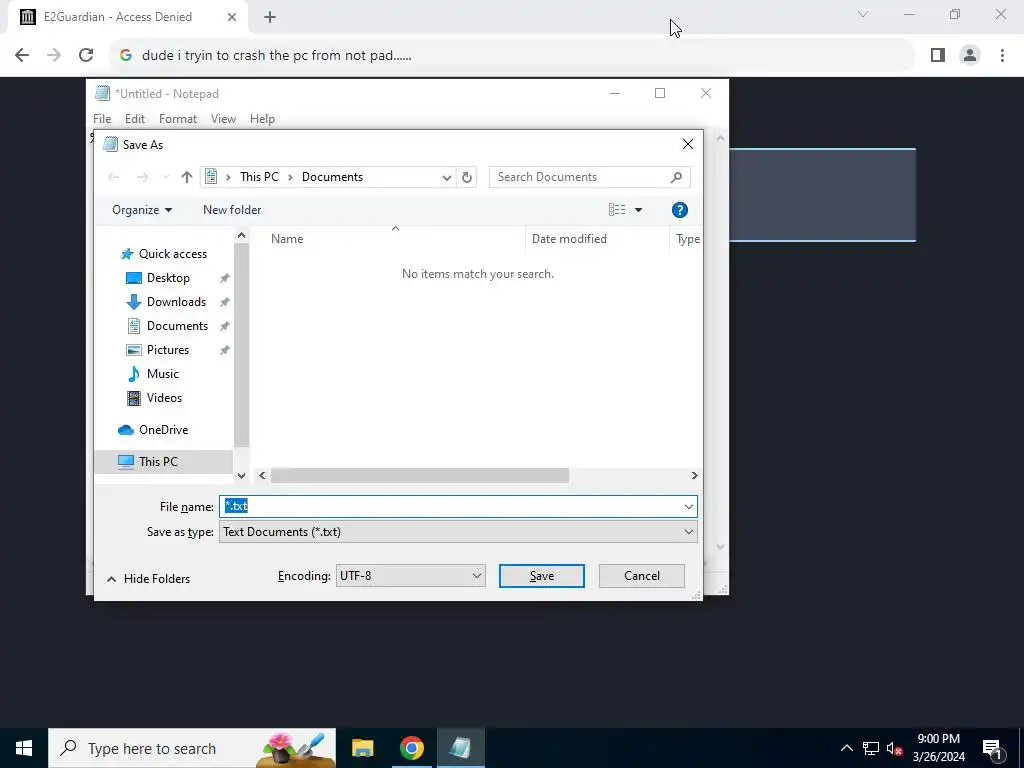The image size is (1024, 768).
Task: Click the file list right scroll arrow
Action: [x=694, y=475]
